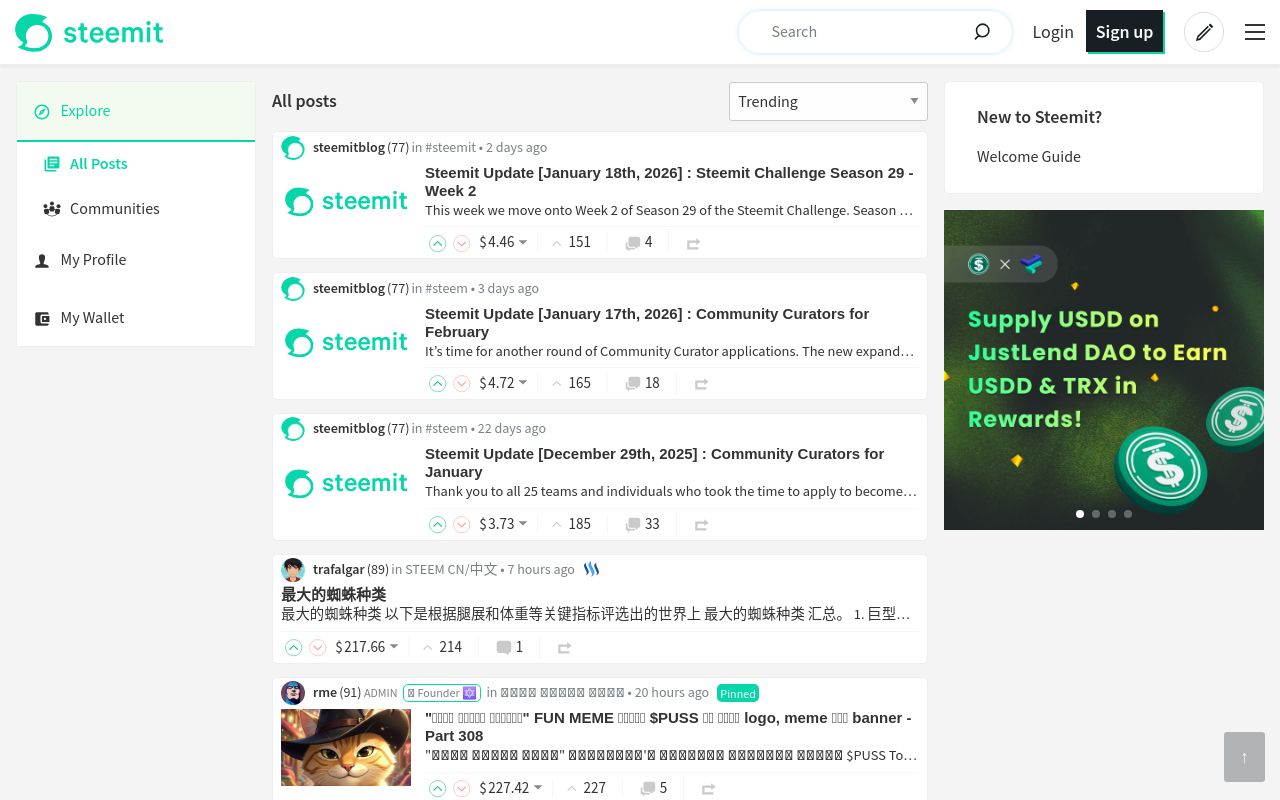Expand payout details for $227.42
Viewport: 1280px width, 800px height.
[x=511, y=789]
